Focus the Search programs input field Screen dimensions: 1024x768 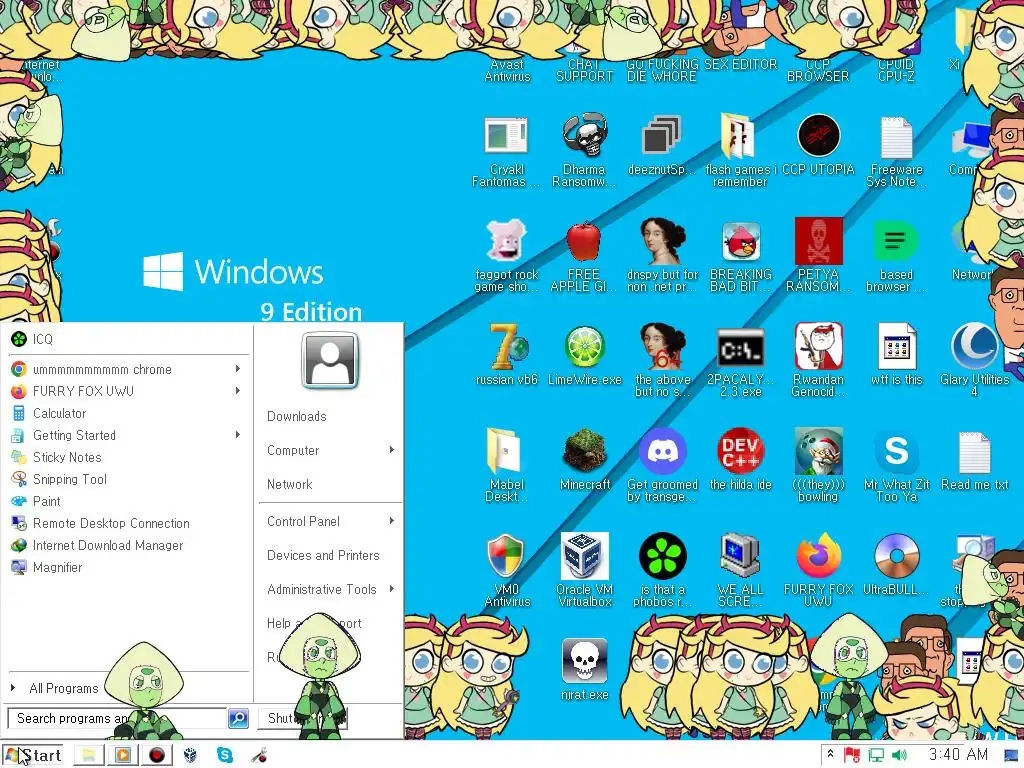(118, 718)
